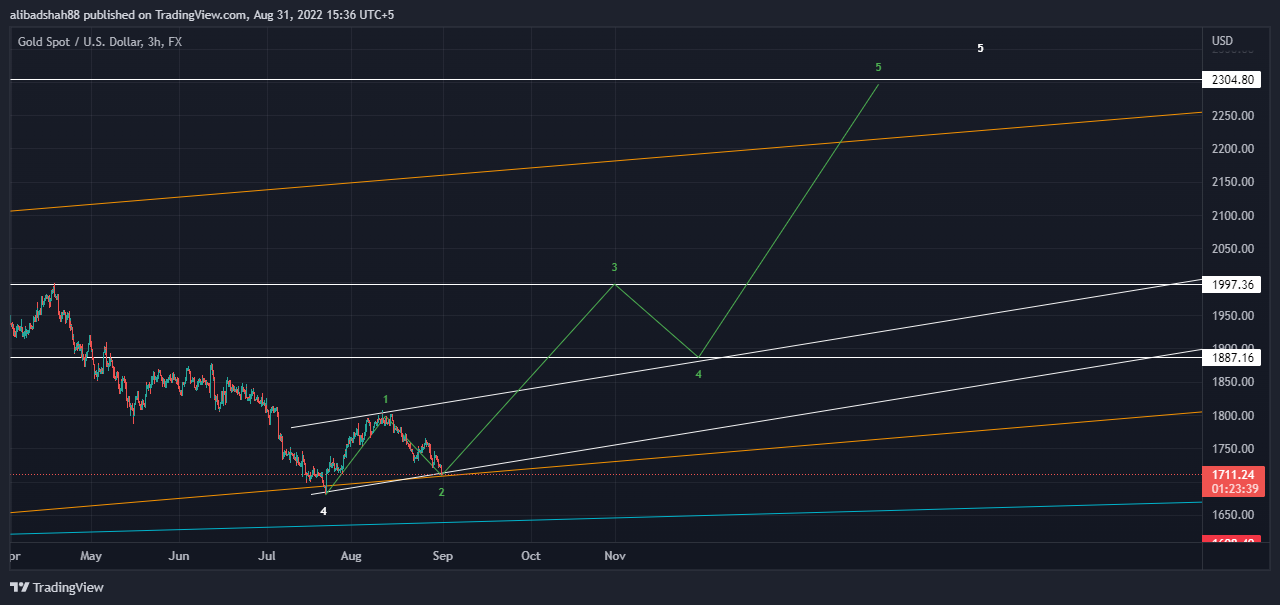Viewport: 1280px width, 605px height.
Task: Click the 01:23:39 bar countdown timer
Action: click(1232, 491)
